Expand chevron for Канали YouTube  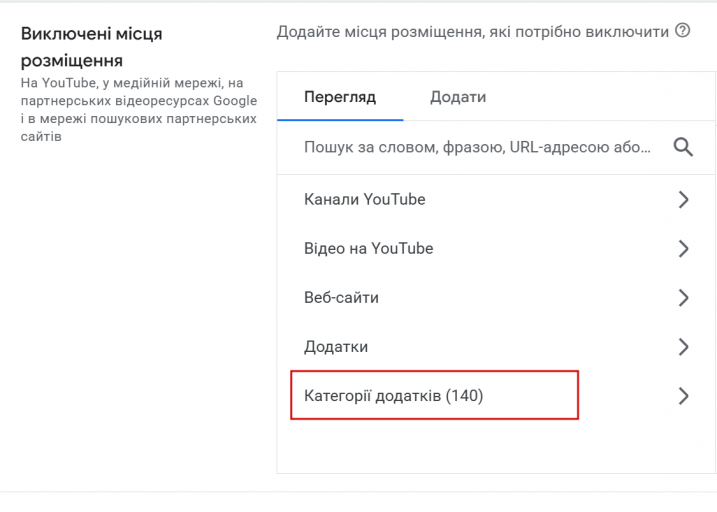[x=683, y=199]
